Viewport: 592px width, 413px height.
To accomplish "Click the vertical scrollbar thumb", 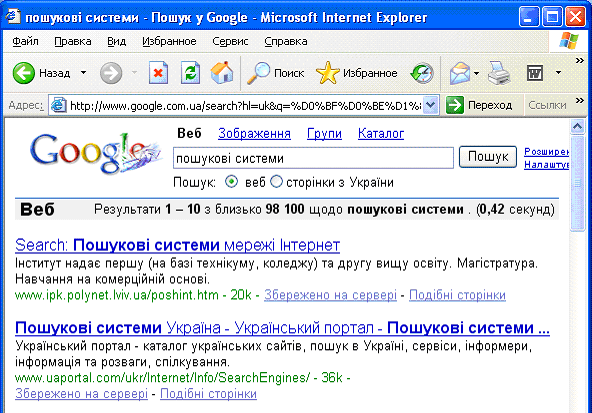I will (577, 183).
